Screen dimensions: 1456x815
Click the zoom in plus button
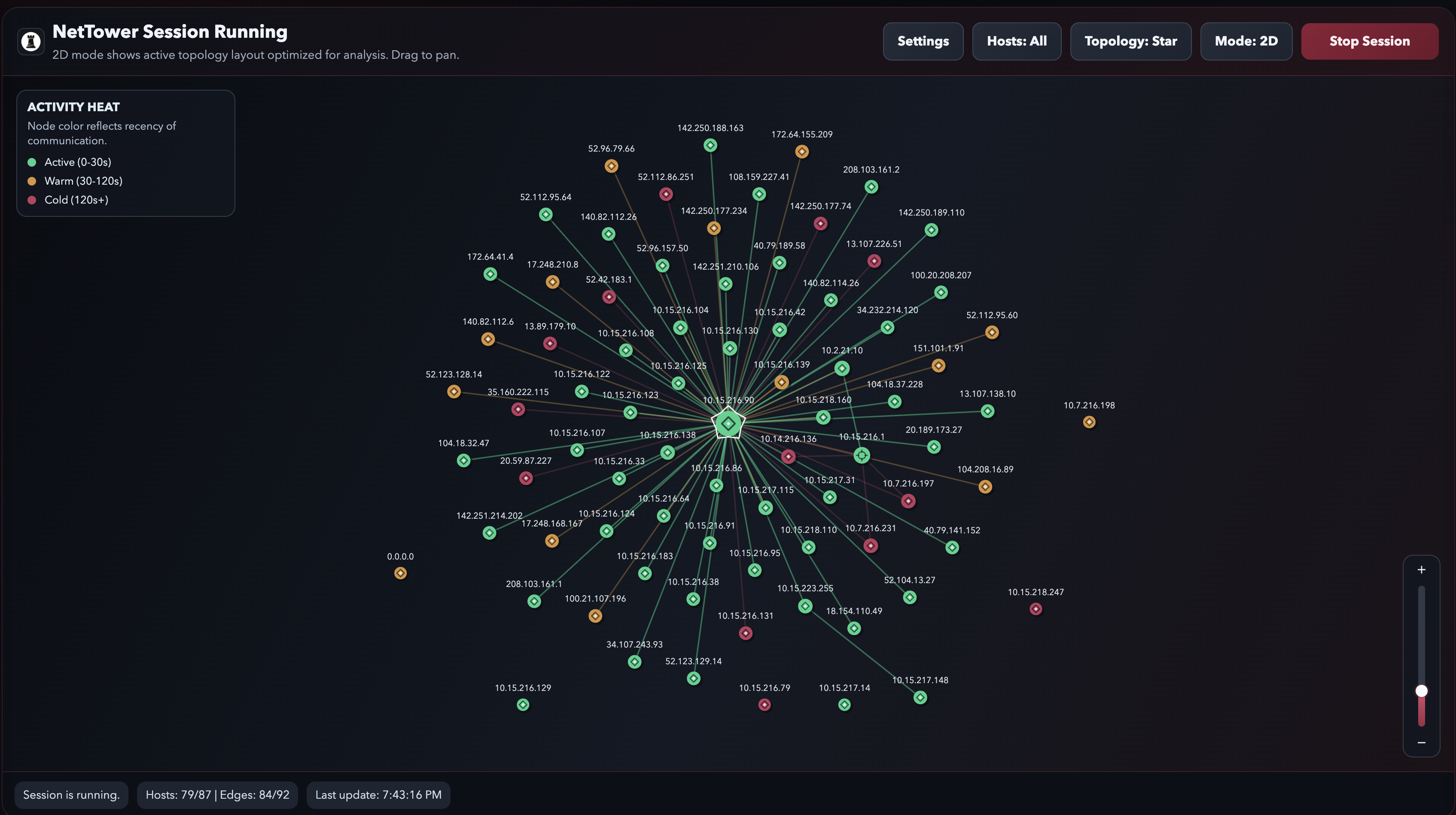click(x=1421, y=570)
